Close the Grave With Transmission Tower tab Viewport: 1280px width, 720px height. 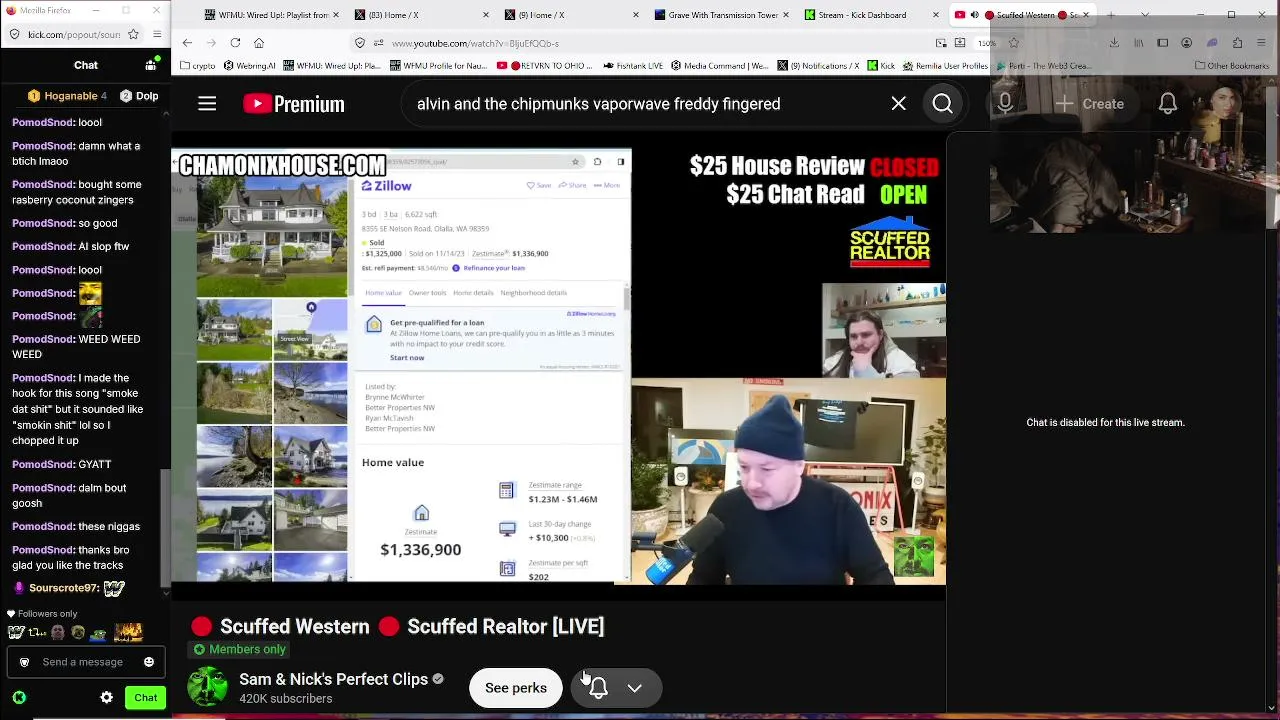coord(785,15)
